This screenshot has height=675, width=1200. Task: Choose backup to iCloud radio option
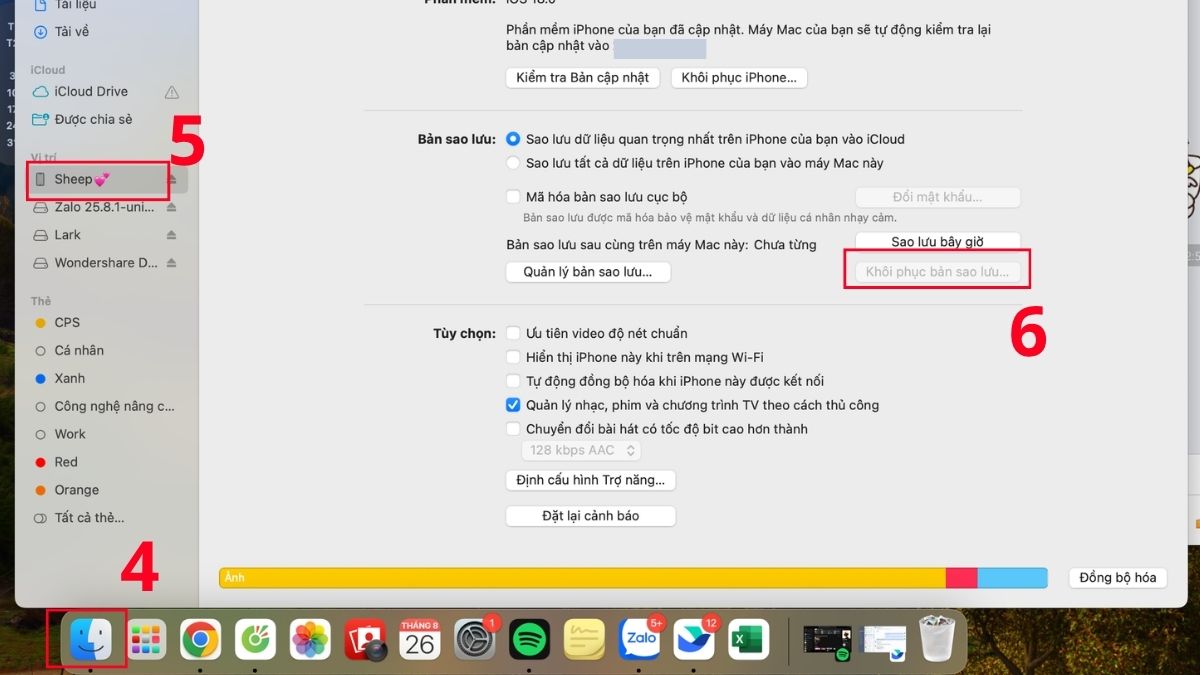pos(514,139)
